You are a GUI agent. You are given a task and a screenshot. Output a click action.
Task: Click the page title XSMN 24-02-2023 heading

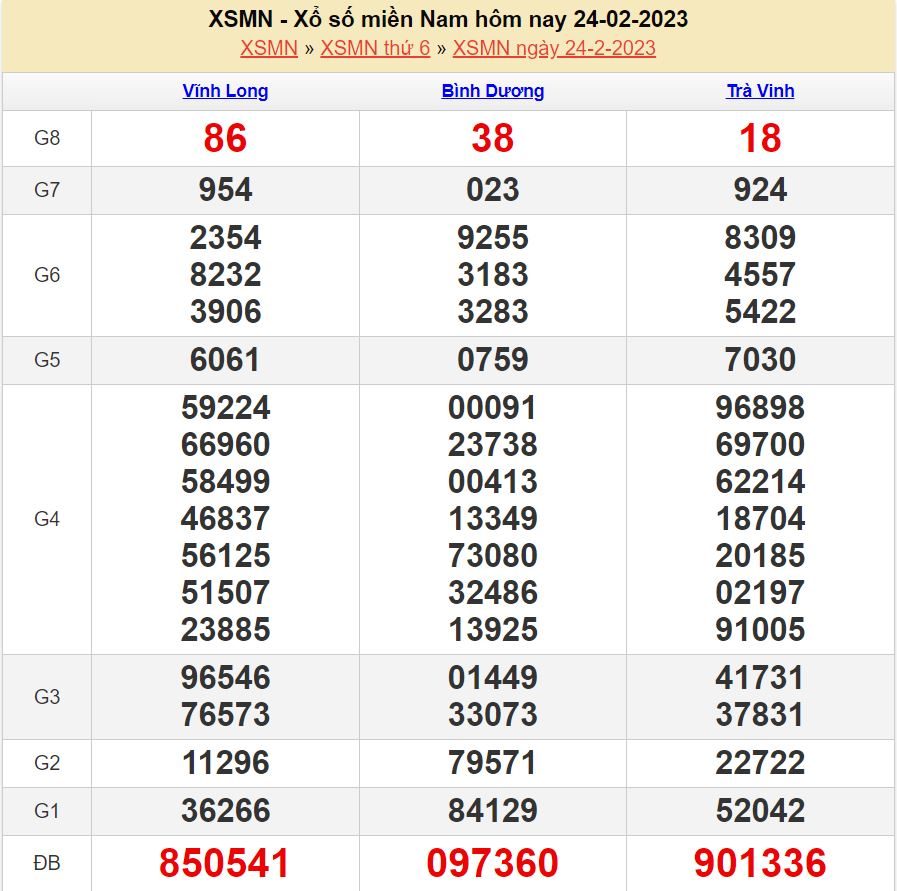(x=448, y=19)
